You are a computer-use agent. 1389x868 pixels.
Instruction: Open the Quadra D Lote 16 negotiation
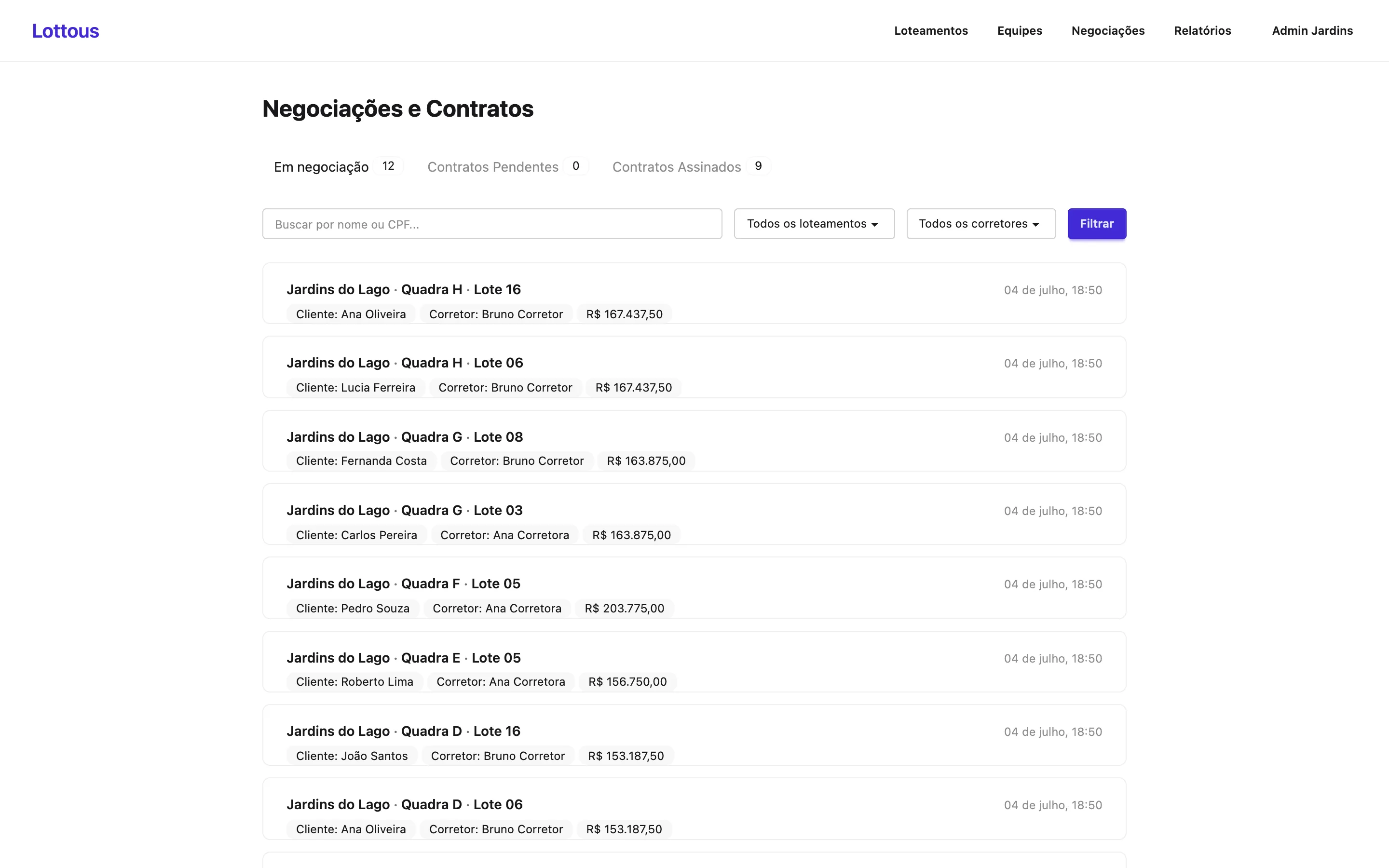pyautogui.click(x=694, y=735)
